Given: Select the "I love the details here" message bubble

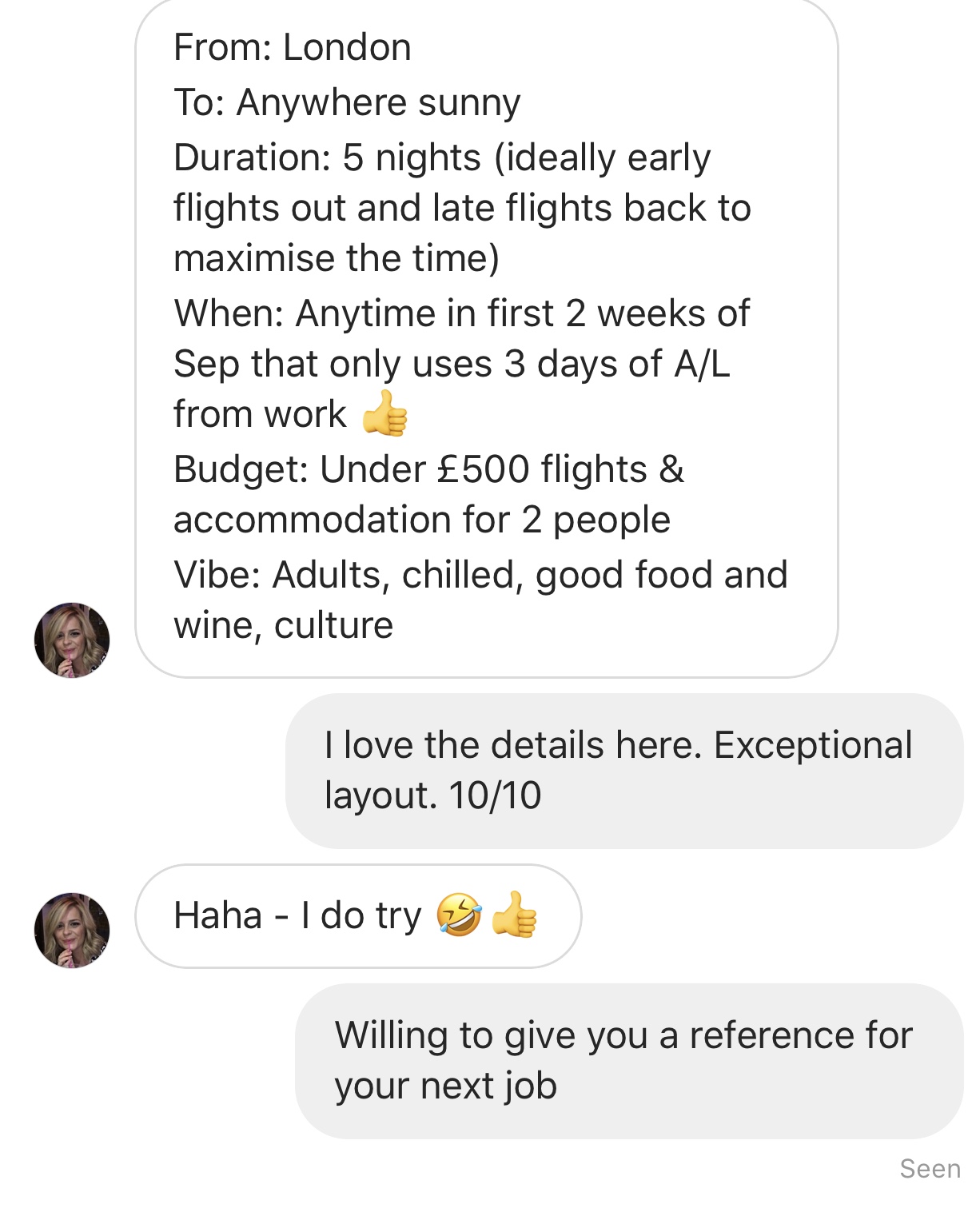Looking at the screenshot, I should [x=623, y=770].
